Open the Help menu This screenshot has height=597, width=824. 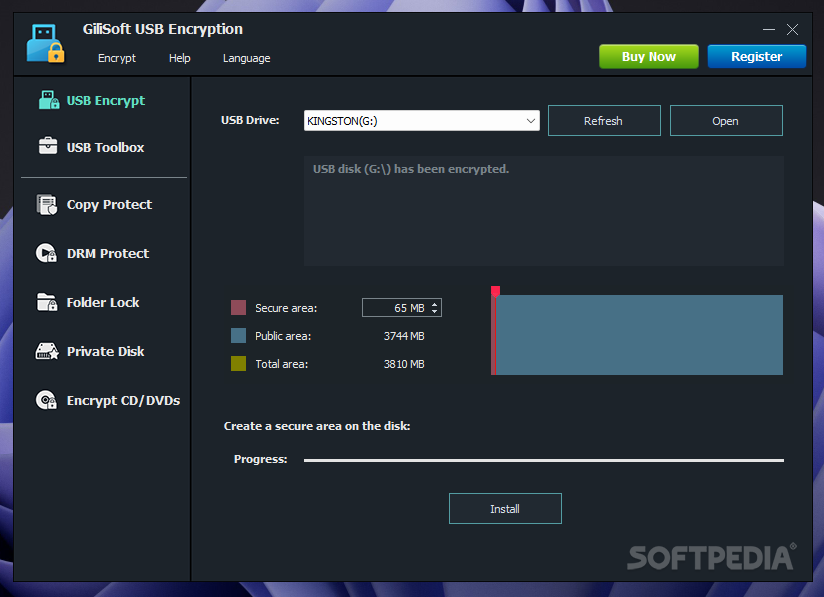click(x=180, y=58)
